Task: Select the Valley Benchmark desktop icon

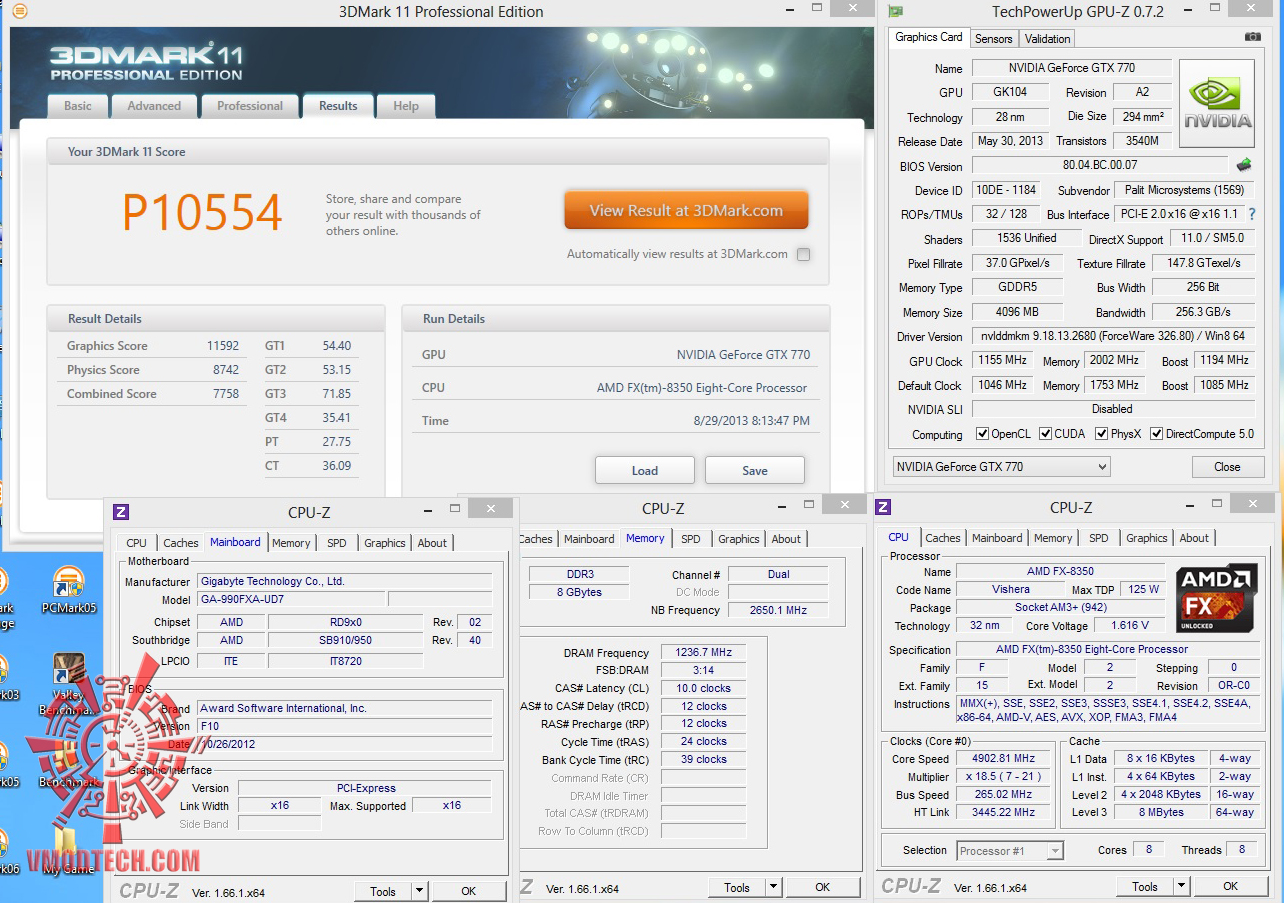Action: pyautogui.click(x=68, y=685)
